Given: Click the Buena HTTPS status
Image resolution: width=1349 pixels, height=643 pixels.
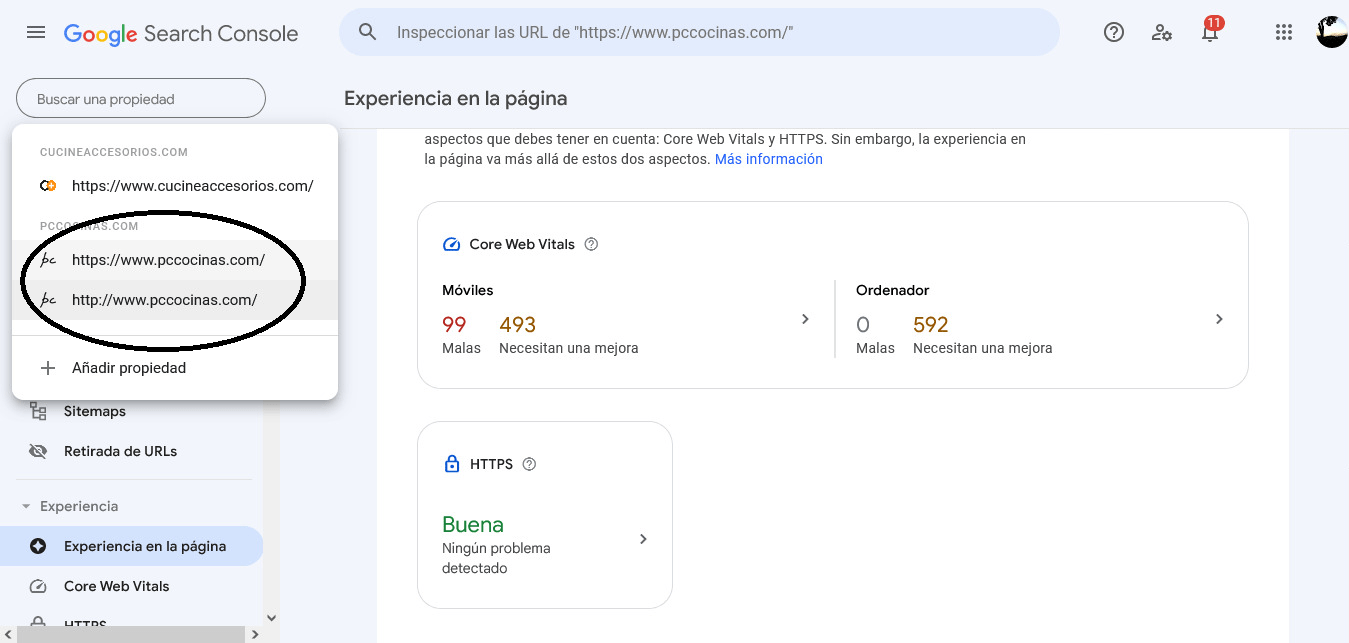Looking at the screenshot, I should point(473,524).
